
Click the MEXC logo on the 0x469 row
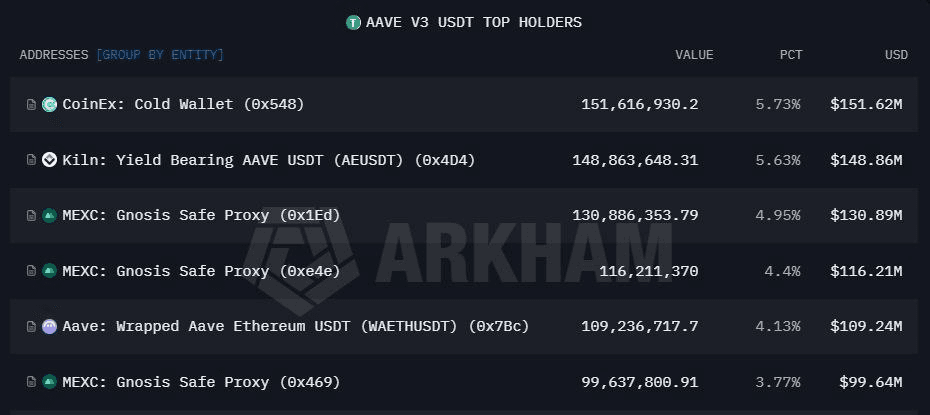[49, 382]
